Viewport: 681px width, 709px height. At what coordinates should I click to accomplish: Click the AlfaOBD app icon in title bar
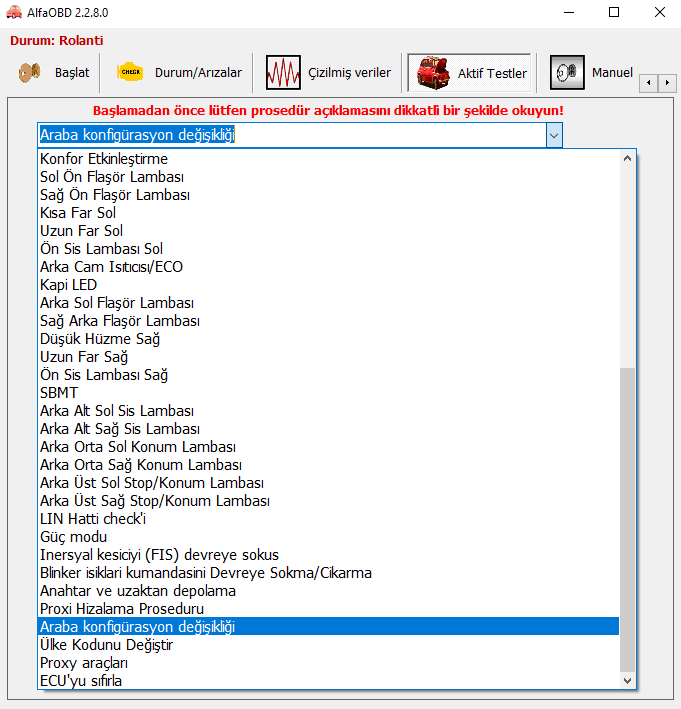click(x=14, y=13)
